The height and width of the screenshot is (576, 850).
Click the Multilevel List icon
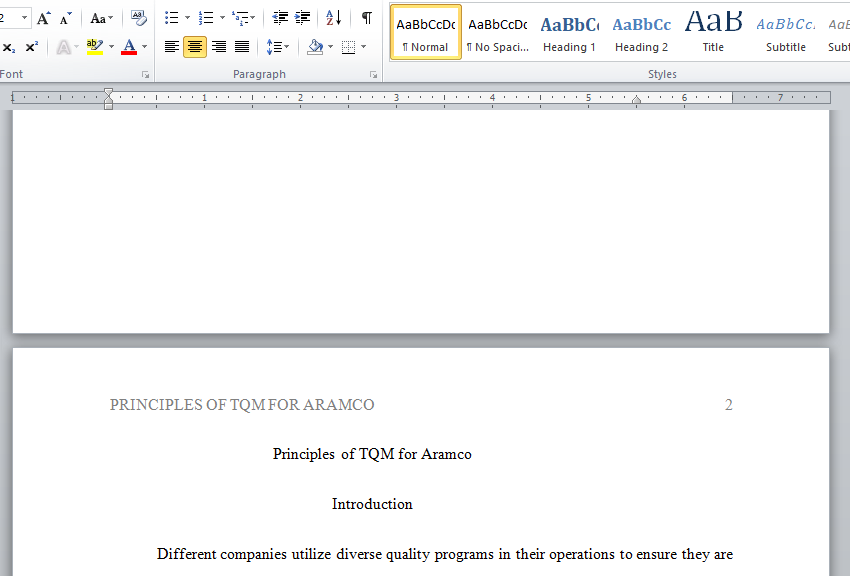[239, 18]
